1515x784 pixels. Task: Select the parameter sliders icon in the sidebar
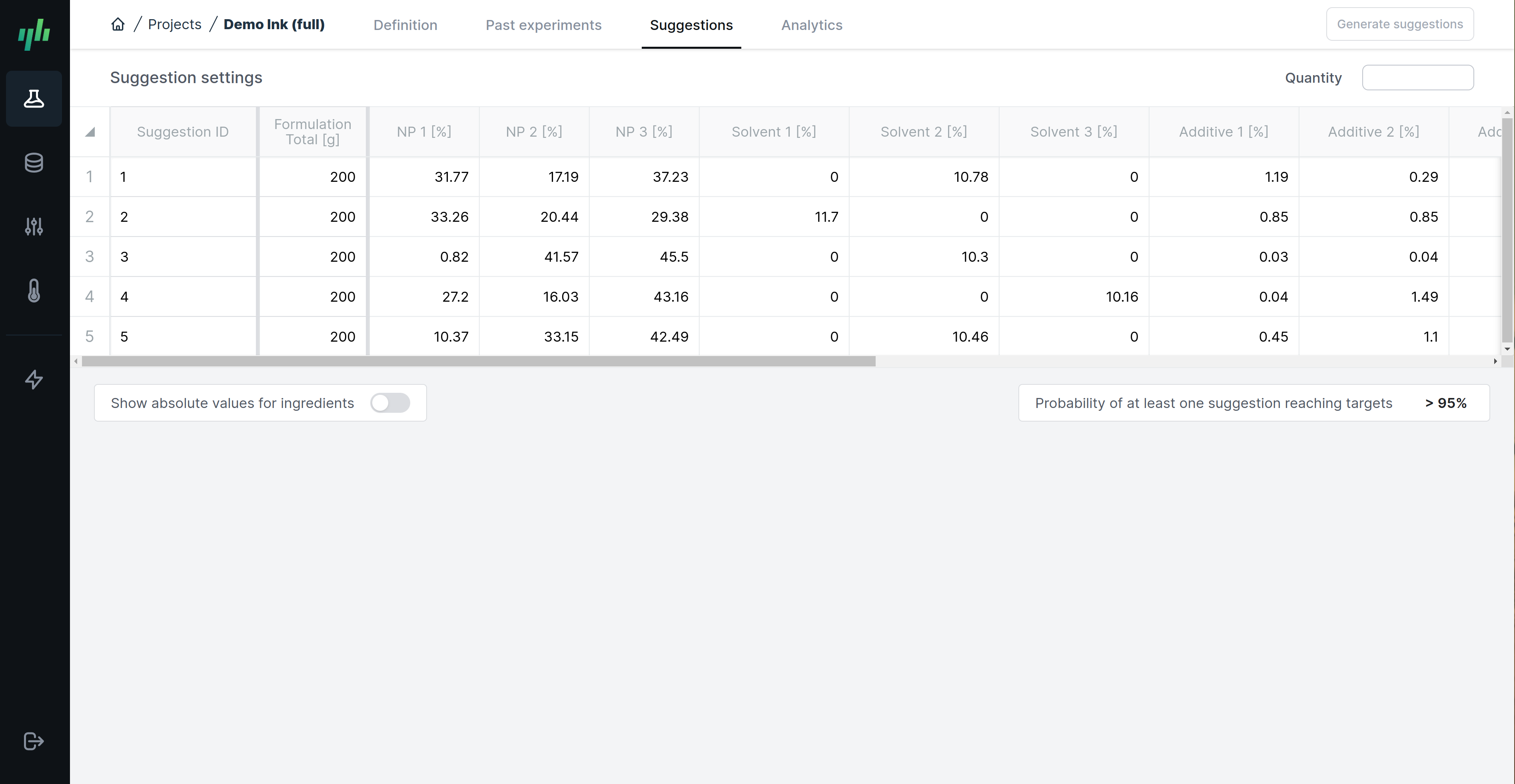tap(34, 226)
